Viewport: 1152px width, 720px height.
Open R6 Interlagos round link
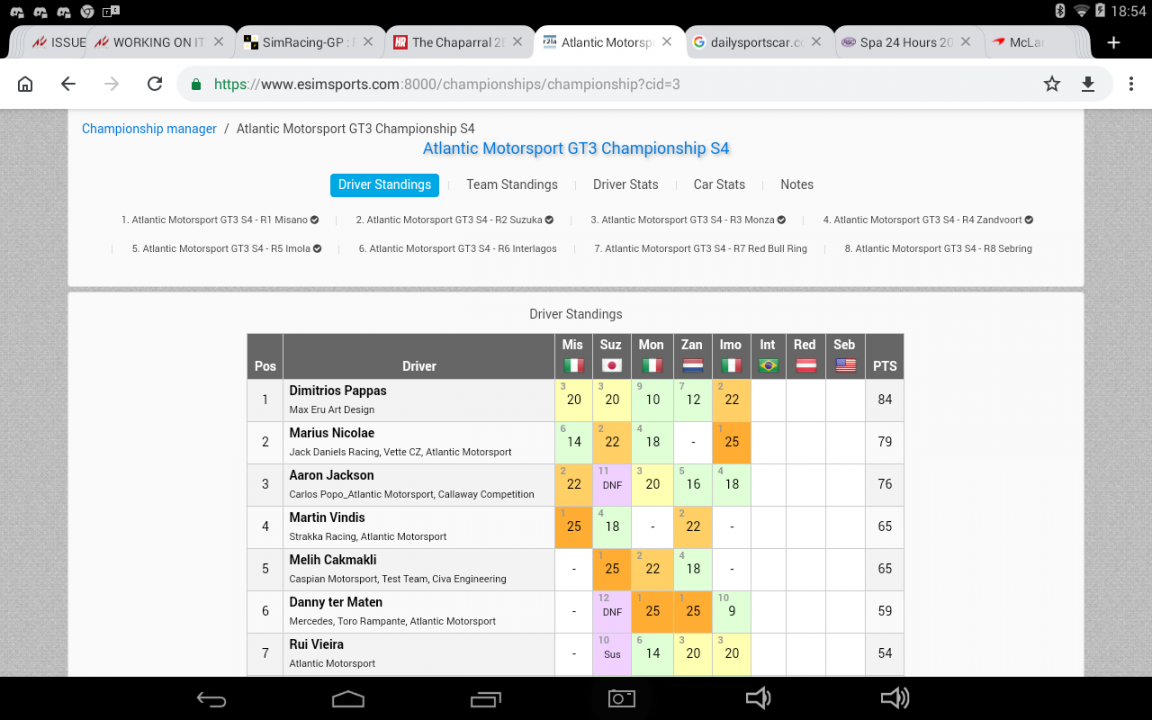click(457, 248)
